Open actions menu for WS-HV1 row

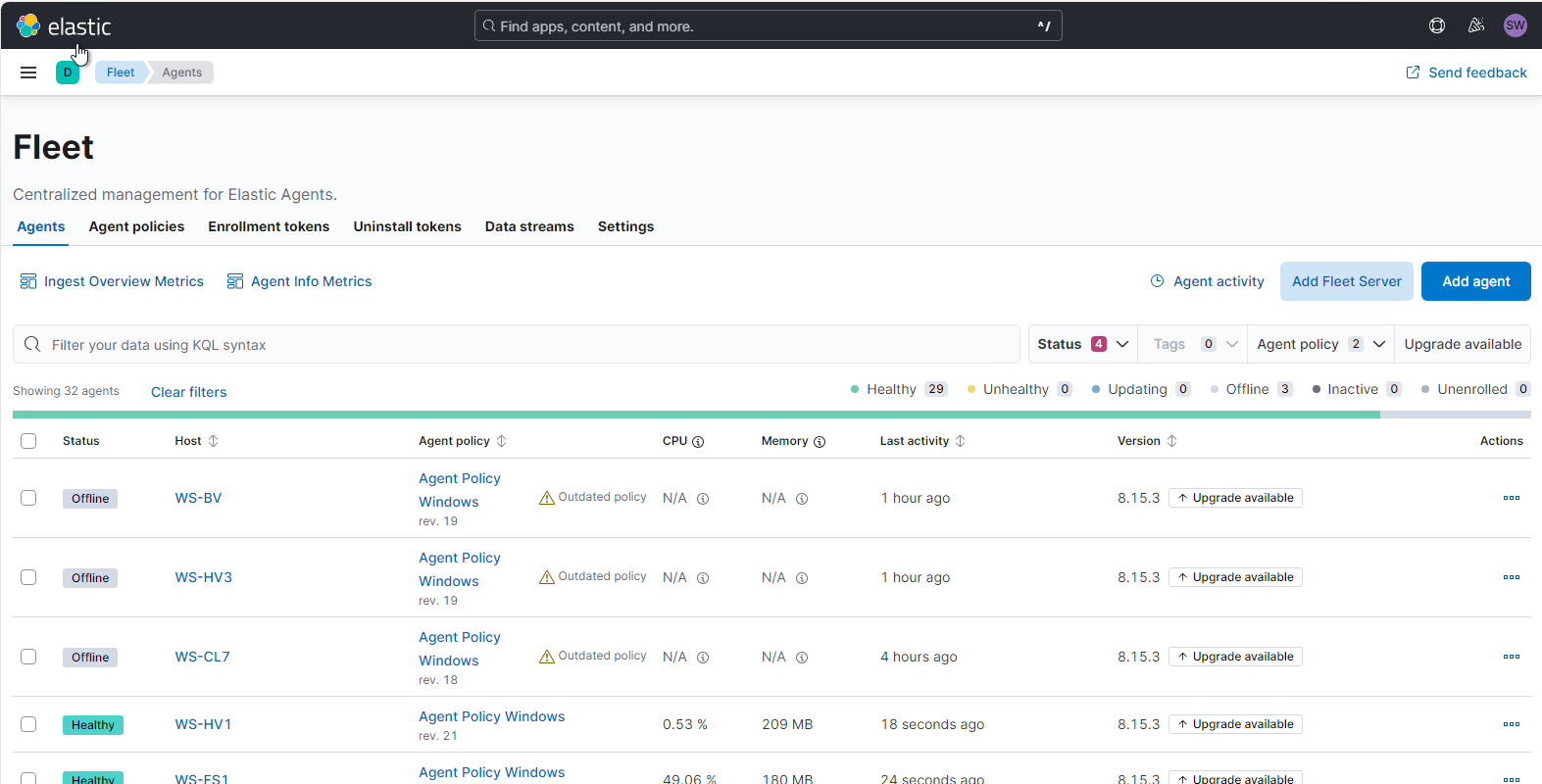[1512, 724]
